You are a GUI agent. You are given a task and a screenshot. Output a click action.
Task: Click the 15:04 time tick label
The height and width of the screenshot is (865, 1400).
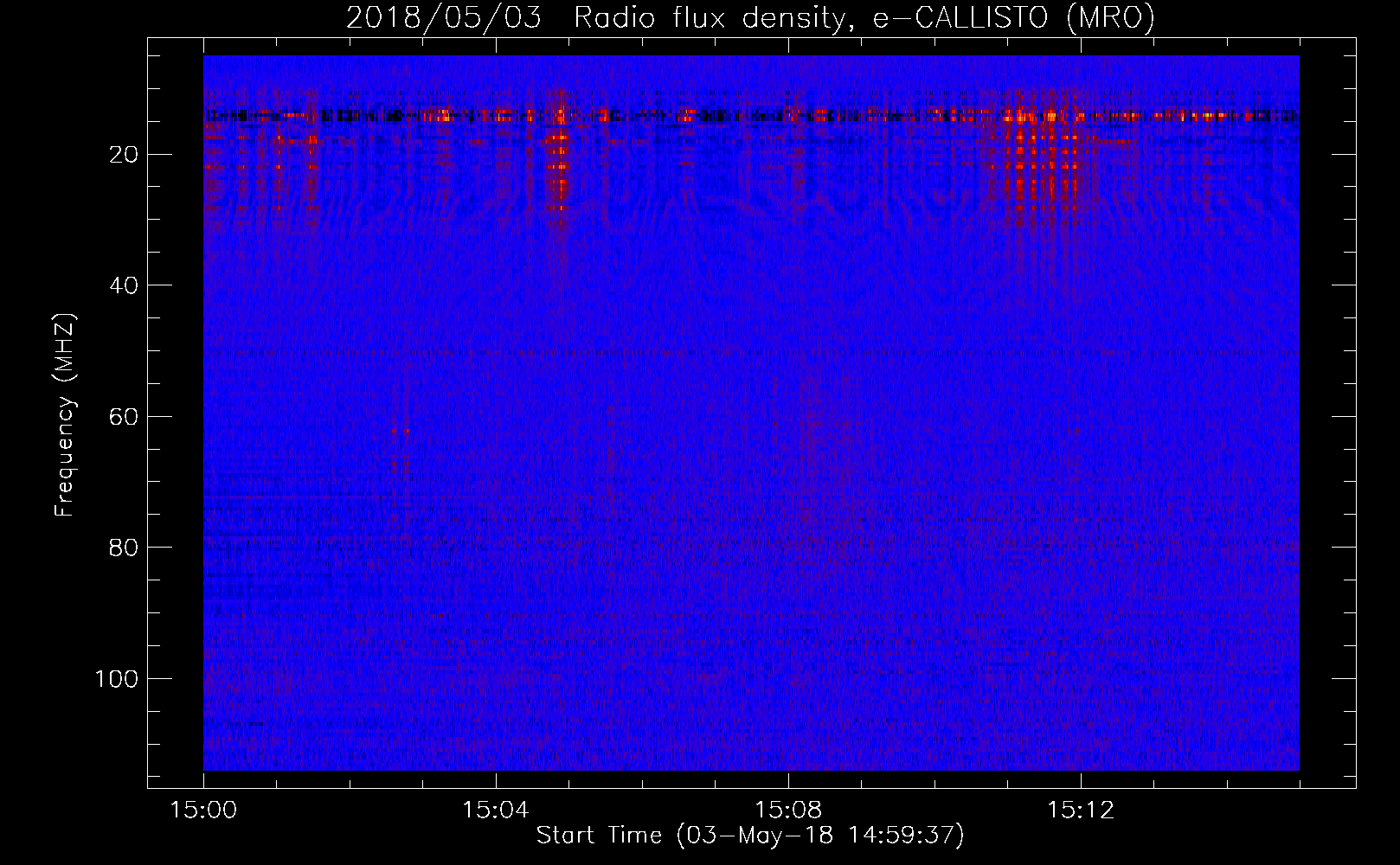pyautogui.click(x=495, y=811)
